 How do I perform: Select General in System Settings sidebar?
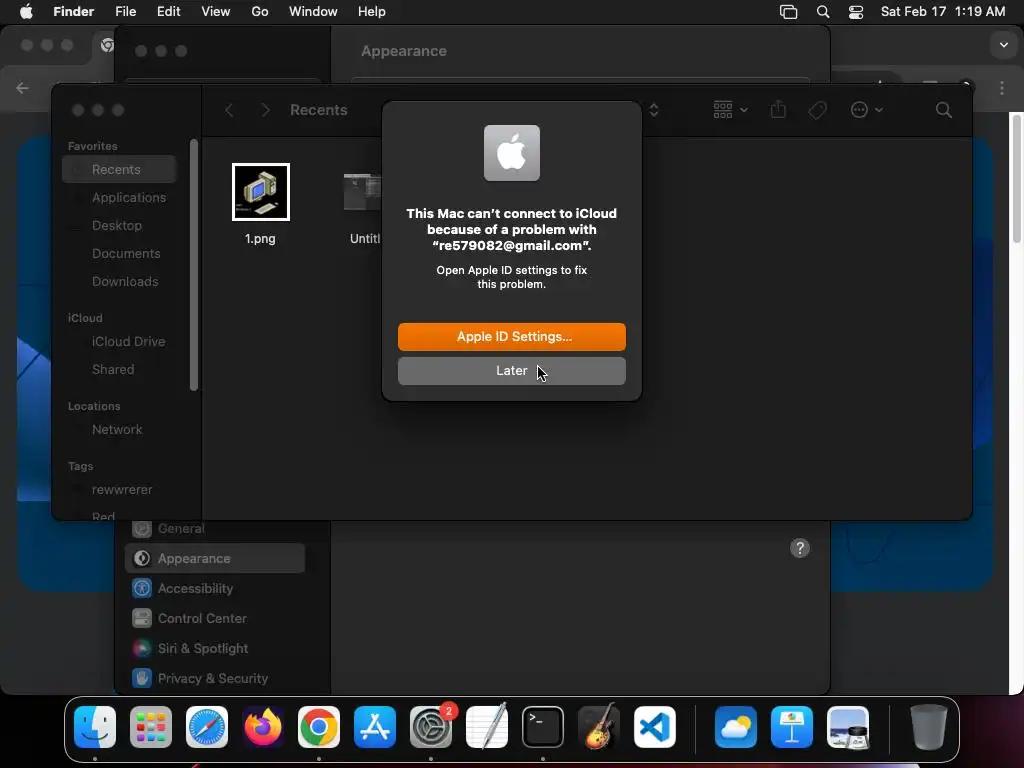(x=215, y=529)
